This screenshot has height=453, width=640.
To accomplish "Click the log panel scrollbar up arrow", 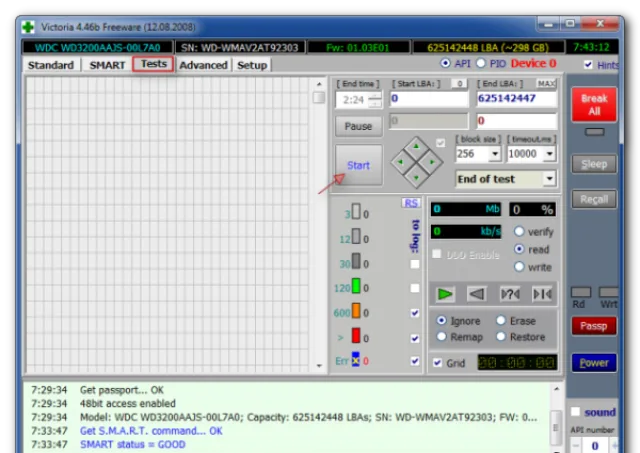I will tap(556, 389).
